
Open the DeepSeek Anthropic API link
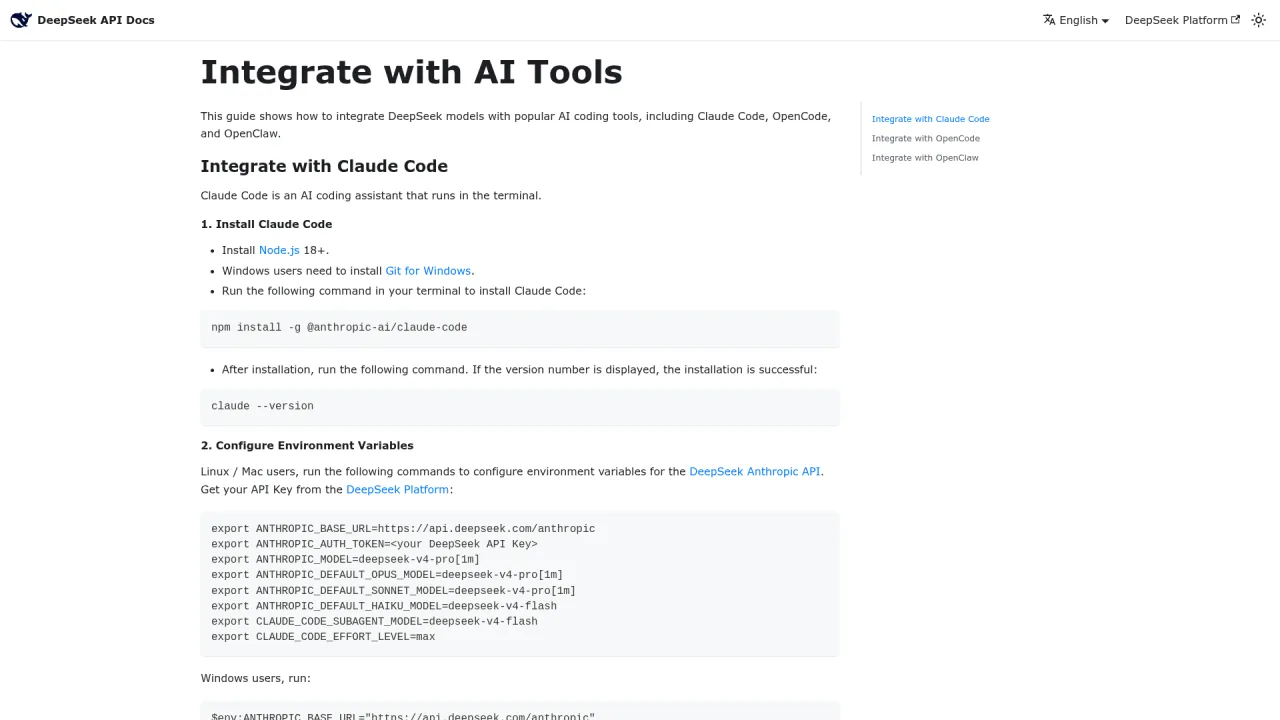[x=755, y=471]
